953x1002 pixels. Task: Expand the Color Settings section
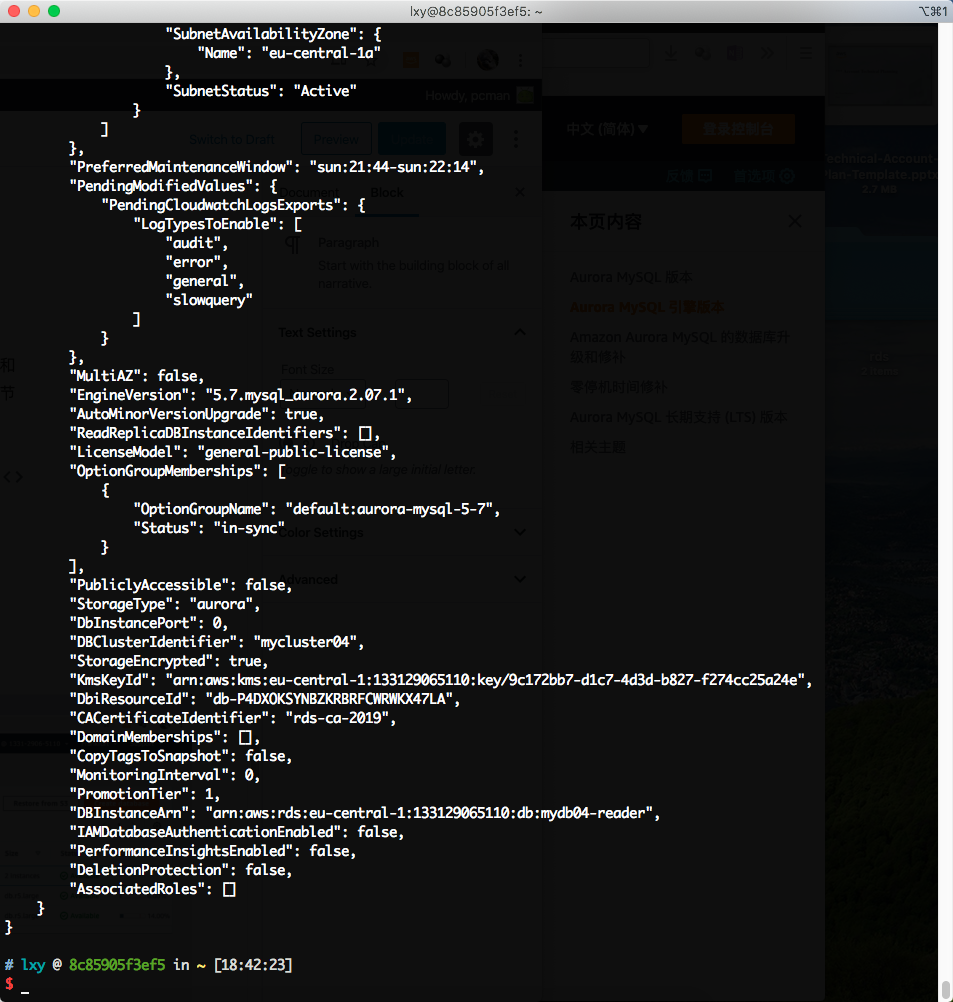click(519, 532)
